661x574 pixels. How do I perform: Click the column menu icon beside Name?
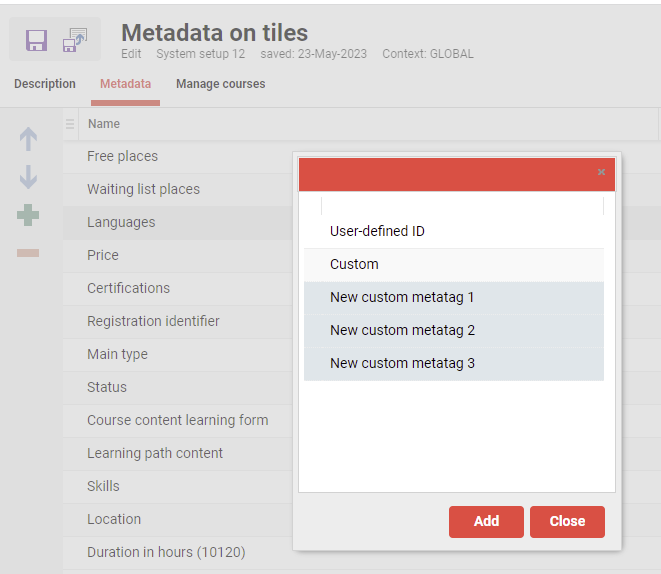tap(70, 124)
